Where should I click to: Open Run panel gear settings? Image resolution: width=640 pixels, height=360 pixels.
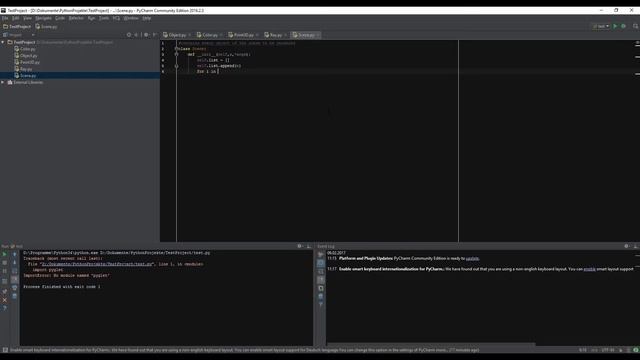click(x=300, y=246)
